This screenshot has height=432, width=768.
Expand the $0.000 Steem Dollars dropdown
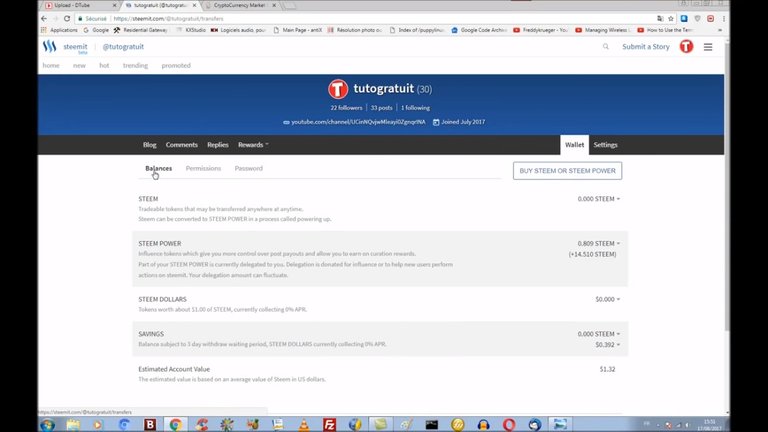pyautogui.click(x=607, y=299)
